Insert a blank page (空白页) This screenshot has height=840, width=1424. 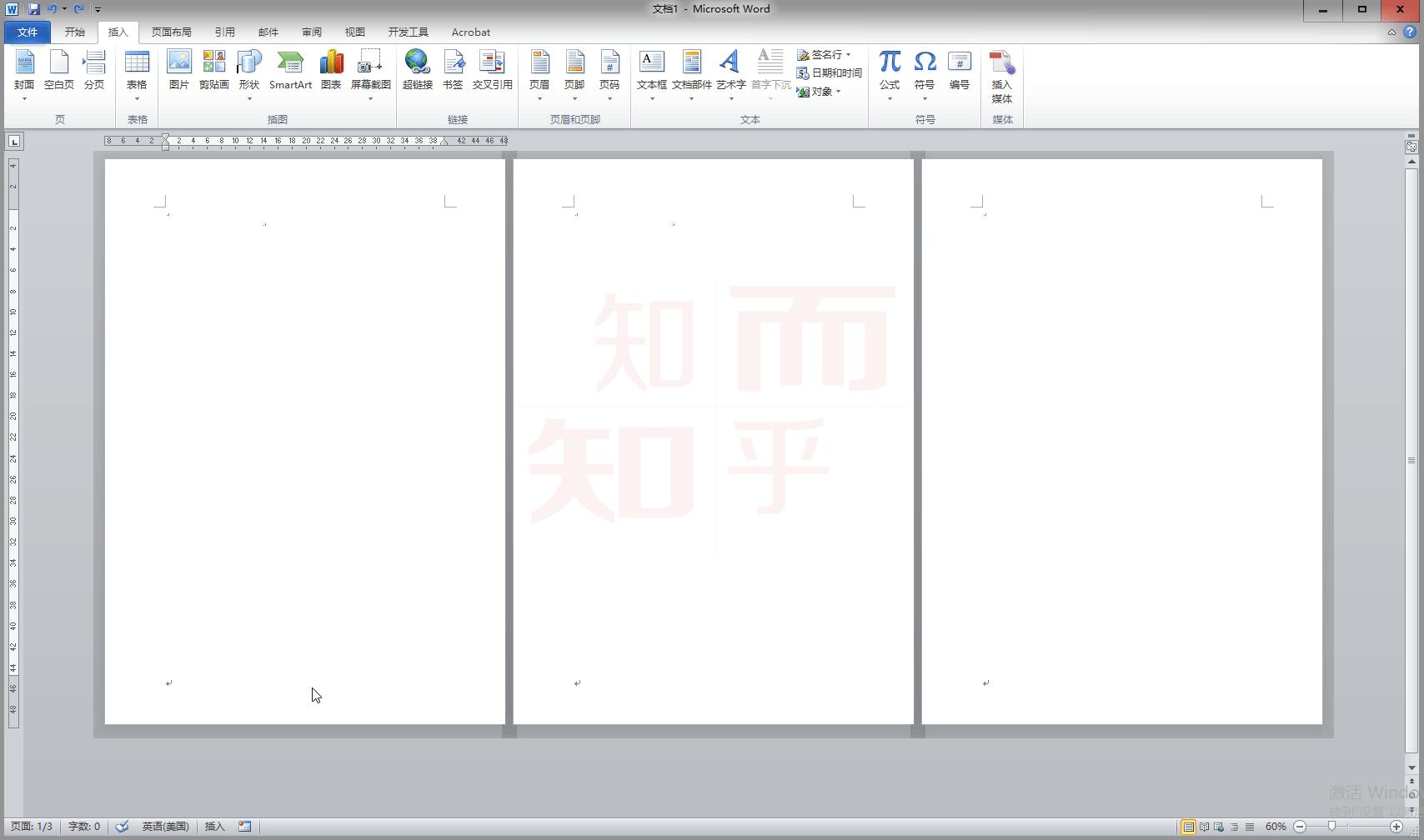coord(58,71)
